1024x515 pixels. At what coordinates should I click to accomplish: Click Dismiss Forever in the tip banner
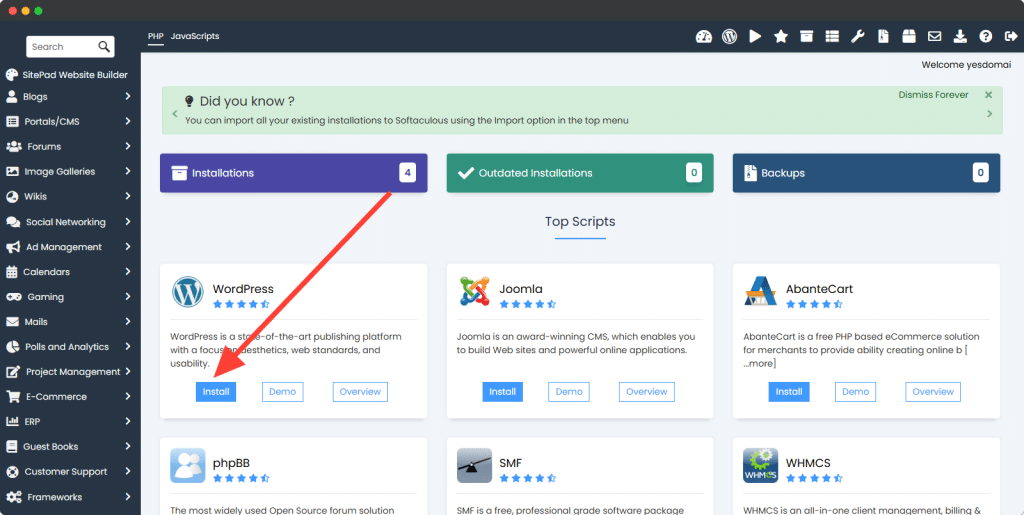[x=933, y=95]
